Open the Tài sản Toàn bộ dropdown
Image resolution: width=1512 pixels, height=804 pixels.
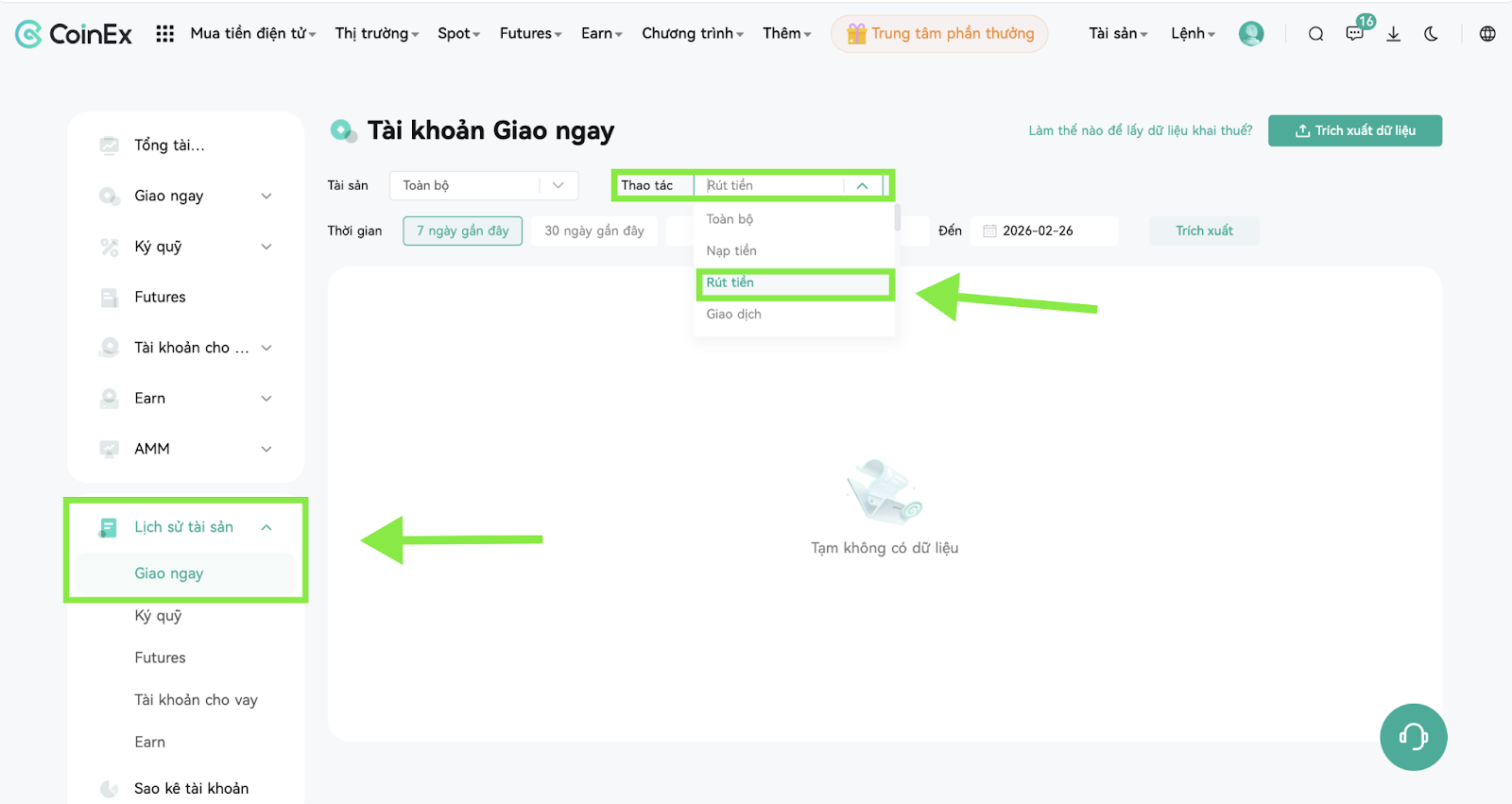(484, 185)
